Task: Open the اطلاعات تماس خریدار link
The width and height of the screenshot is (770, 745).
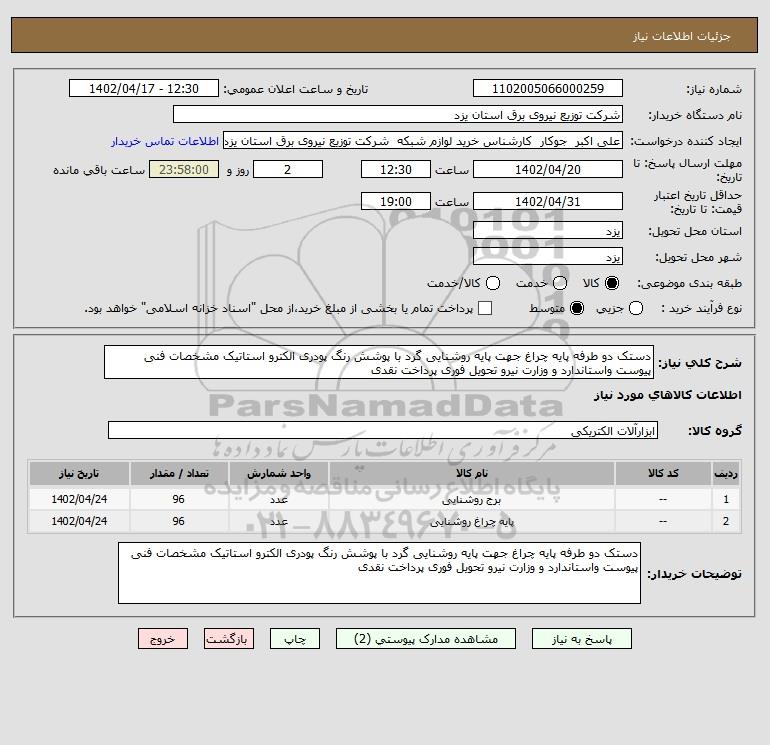Action: tap(165, 141)
